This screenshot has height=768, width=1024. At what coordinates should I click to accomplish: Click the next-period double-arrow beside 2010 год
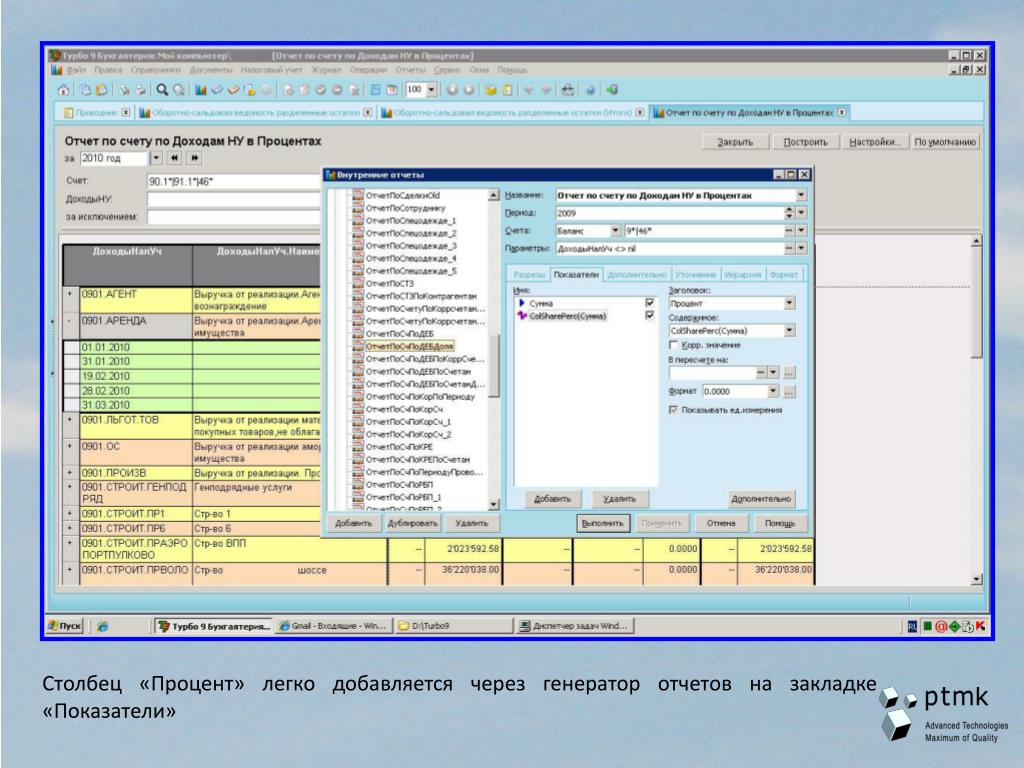click(x=194, y=158)
